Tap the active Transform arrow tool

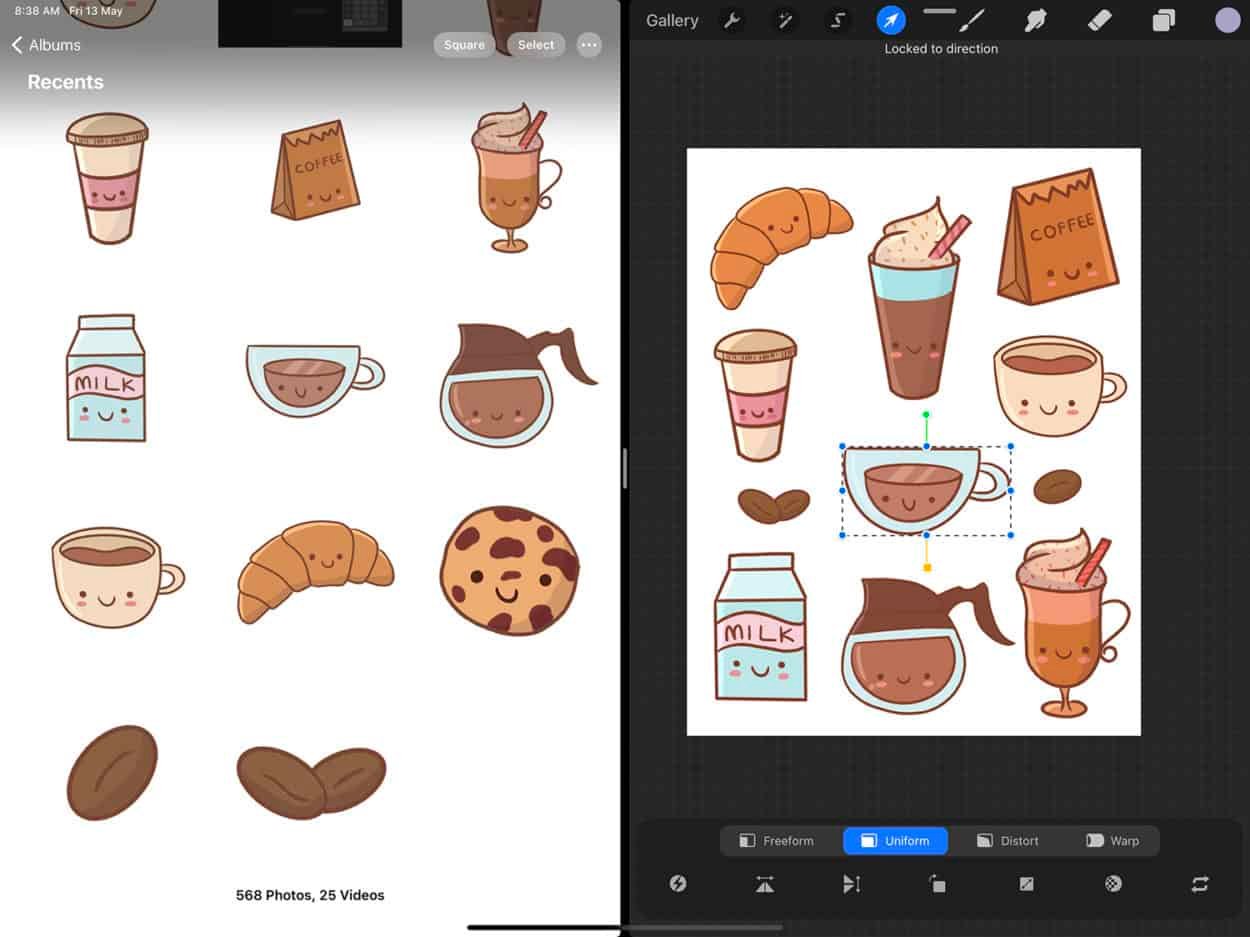(891, 21)
